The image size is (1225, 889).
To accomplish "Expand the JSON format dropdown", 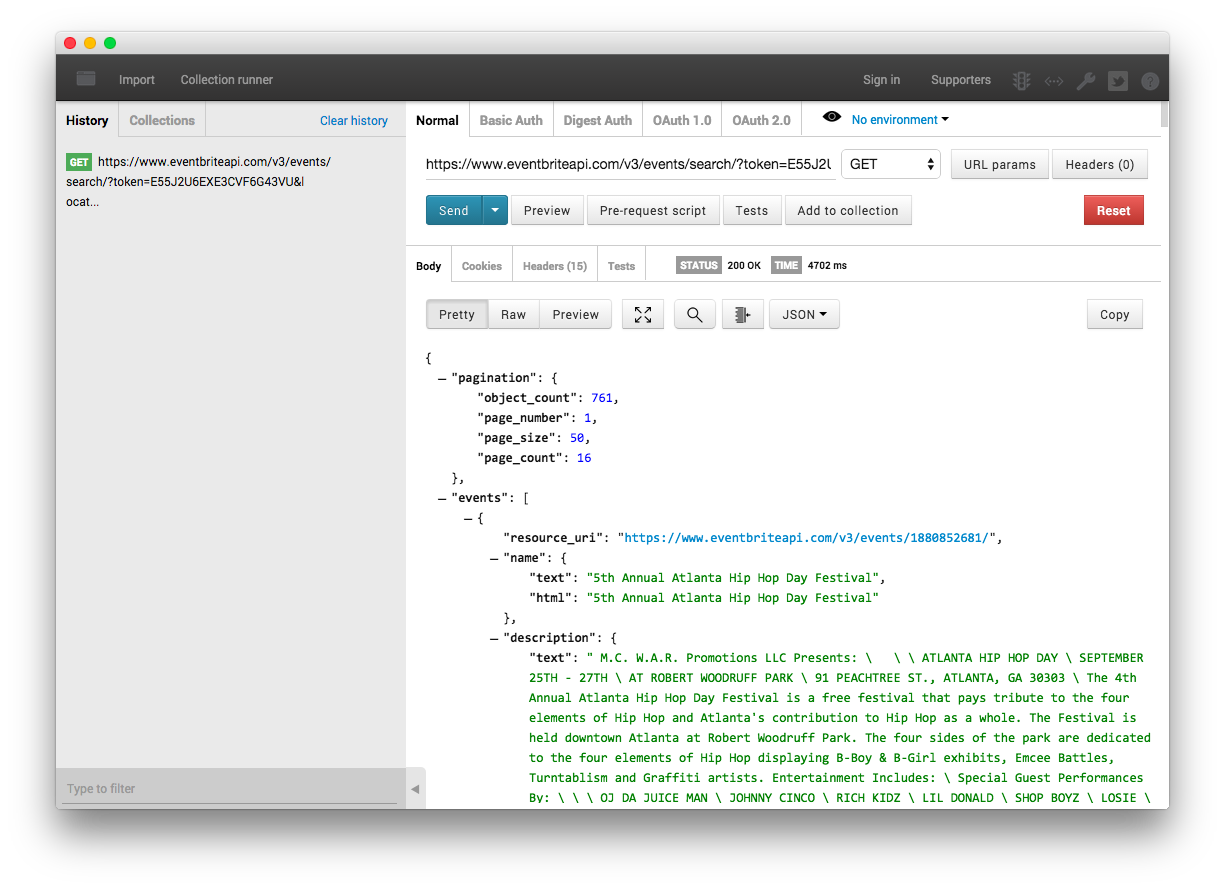I will 803,315.
